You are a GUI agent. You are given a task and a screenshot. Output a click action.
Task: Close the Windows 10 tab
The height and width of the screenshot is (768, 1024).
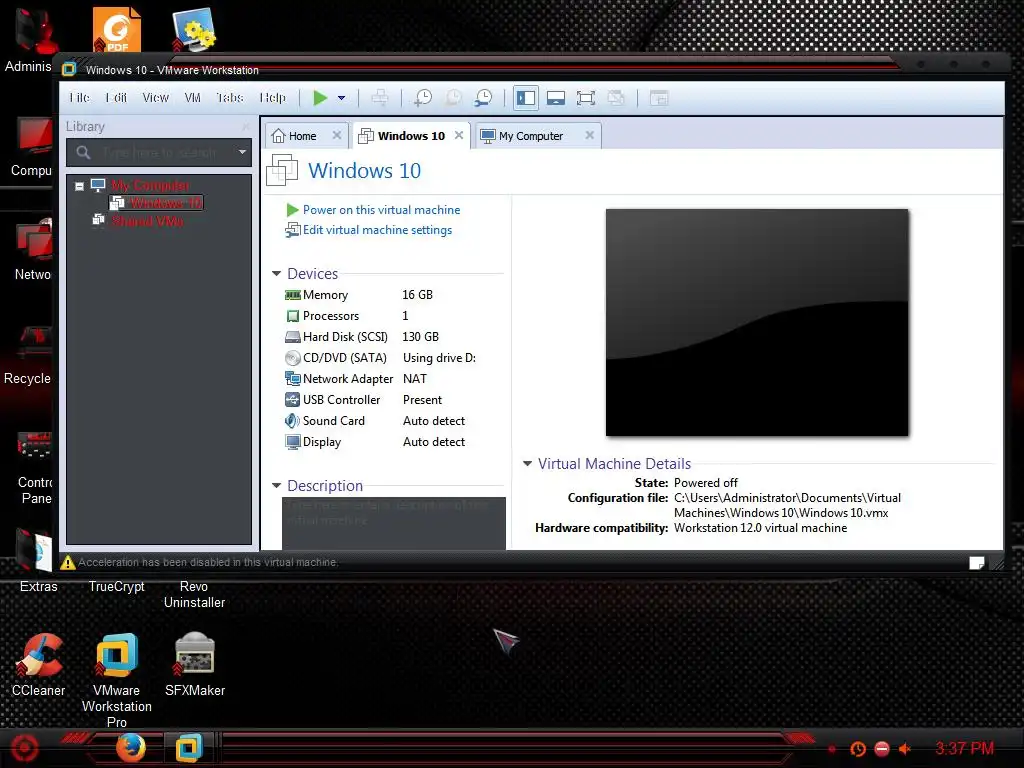(x=459, y=135)
